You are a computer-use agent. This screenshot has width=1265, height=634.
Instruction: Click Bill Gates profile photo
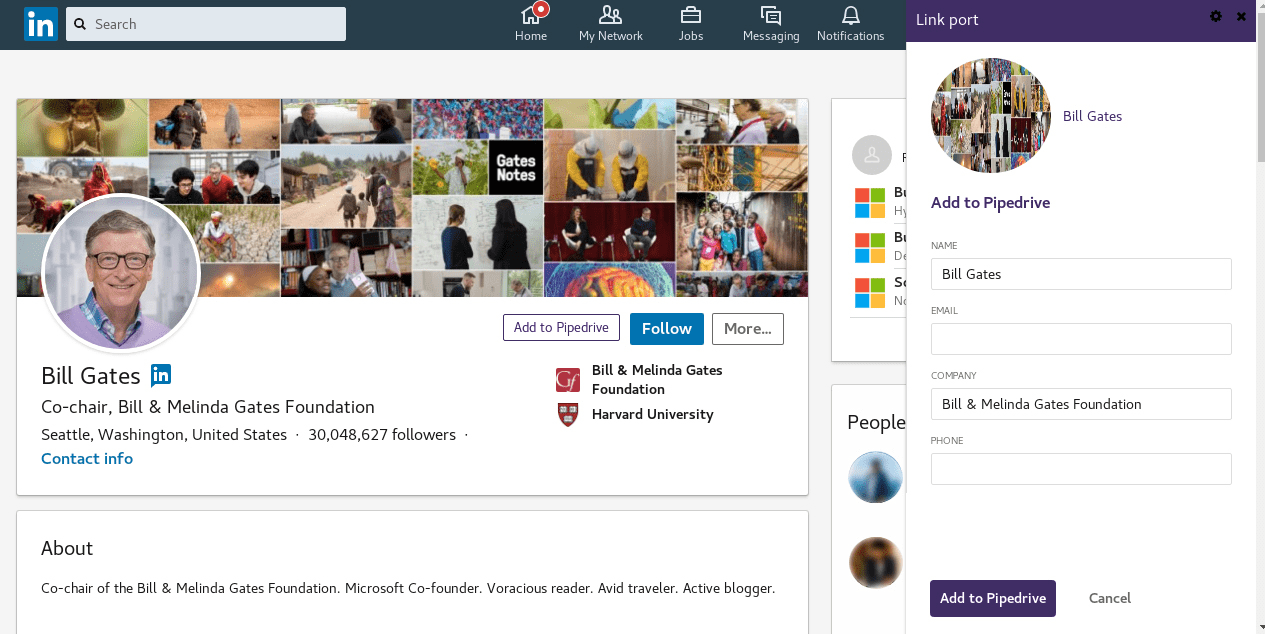(x=121, y=273)
